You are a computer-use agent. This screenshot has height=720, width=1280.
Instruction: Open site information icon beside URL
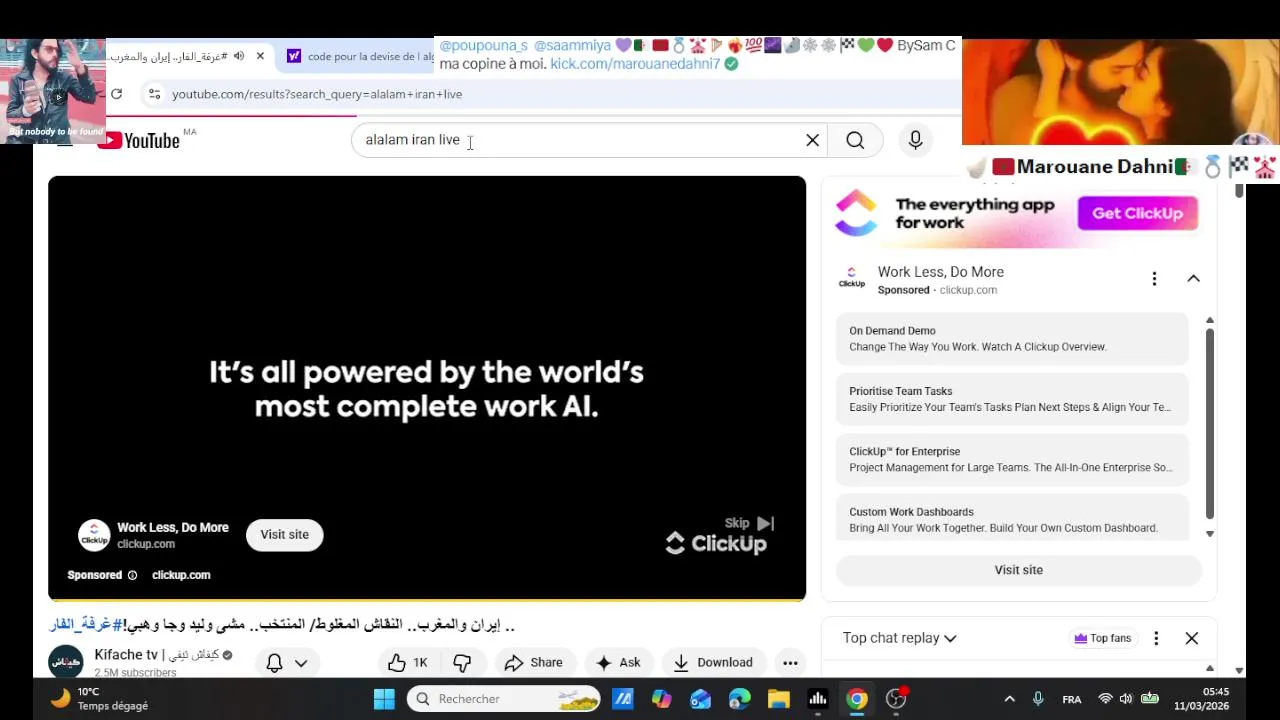point(153,94)
